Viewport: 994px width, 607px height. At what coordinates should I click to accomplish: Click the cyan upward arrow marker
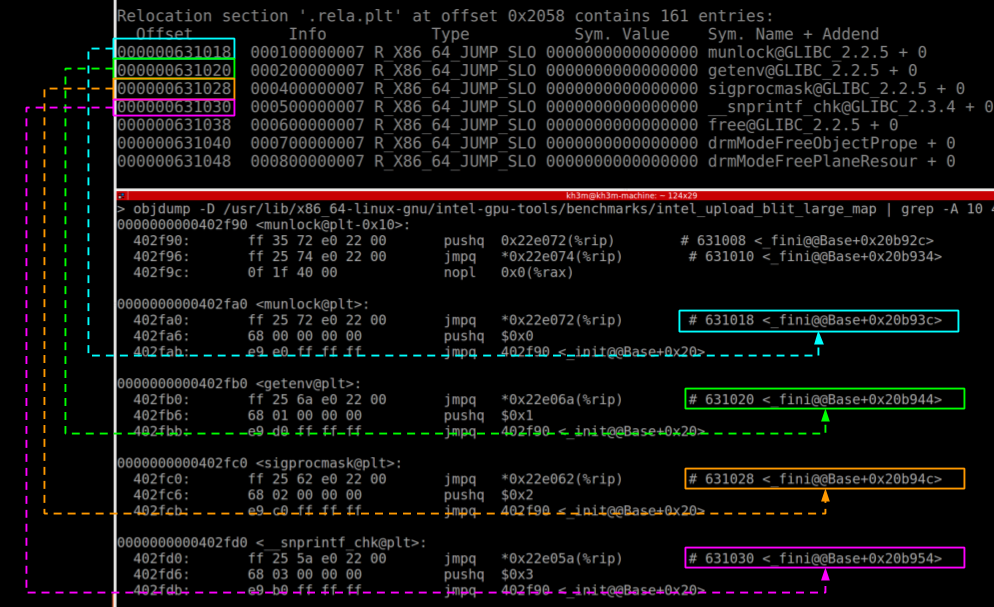coord(818,338)
